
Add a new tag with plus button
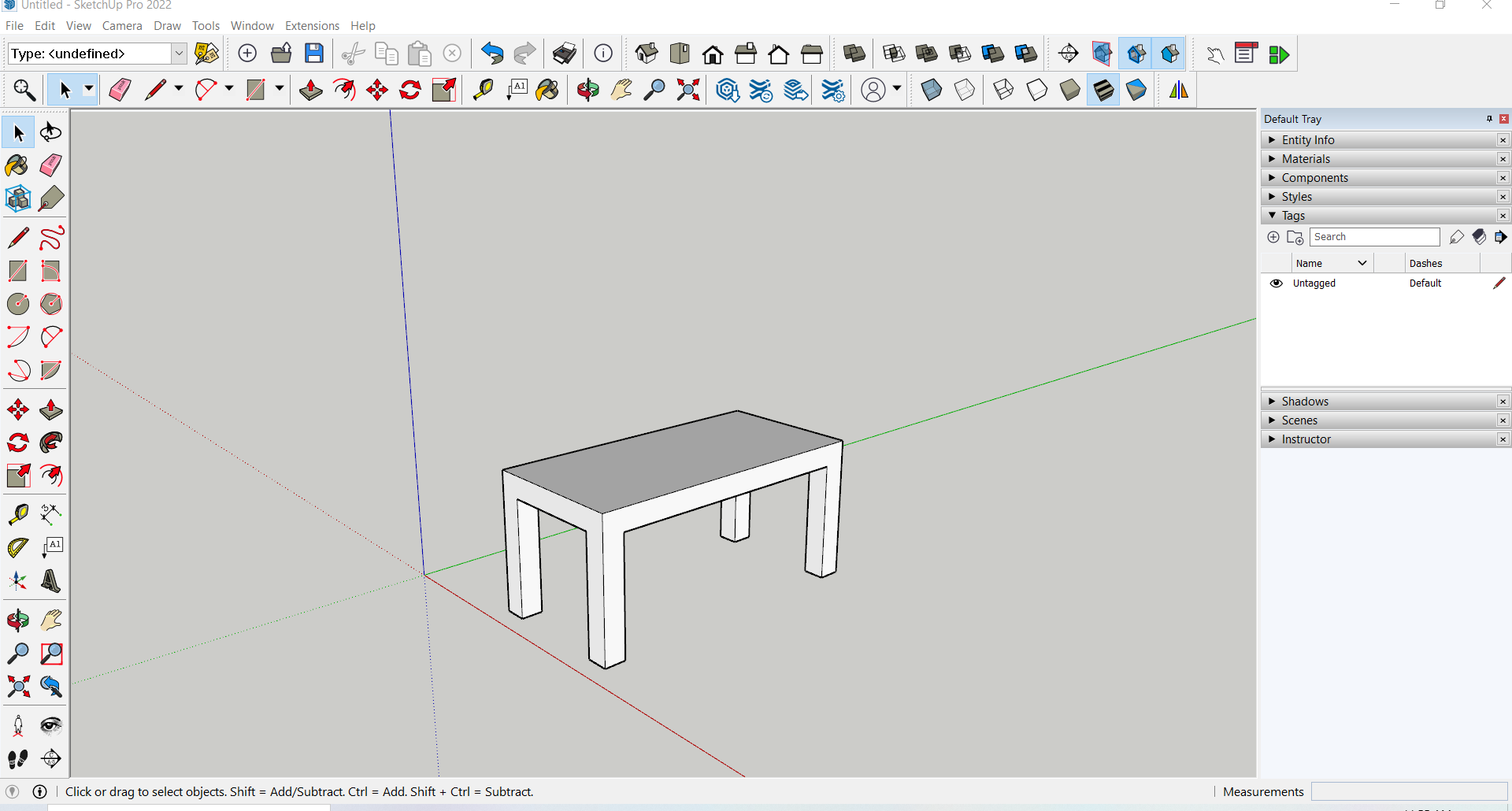(1273, 237)
